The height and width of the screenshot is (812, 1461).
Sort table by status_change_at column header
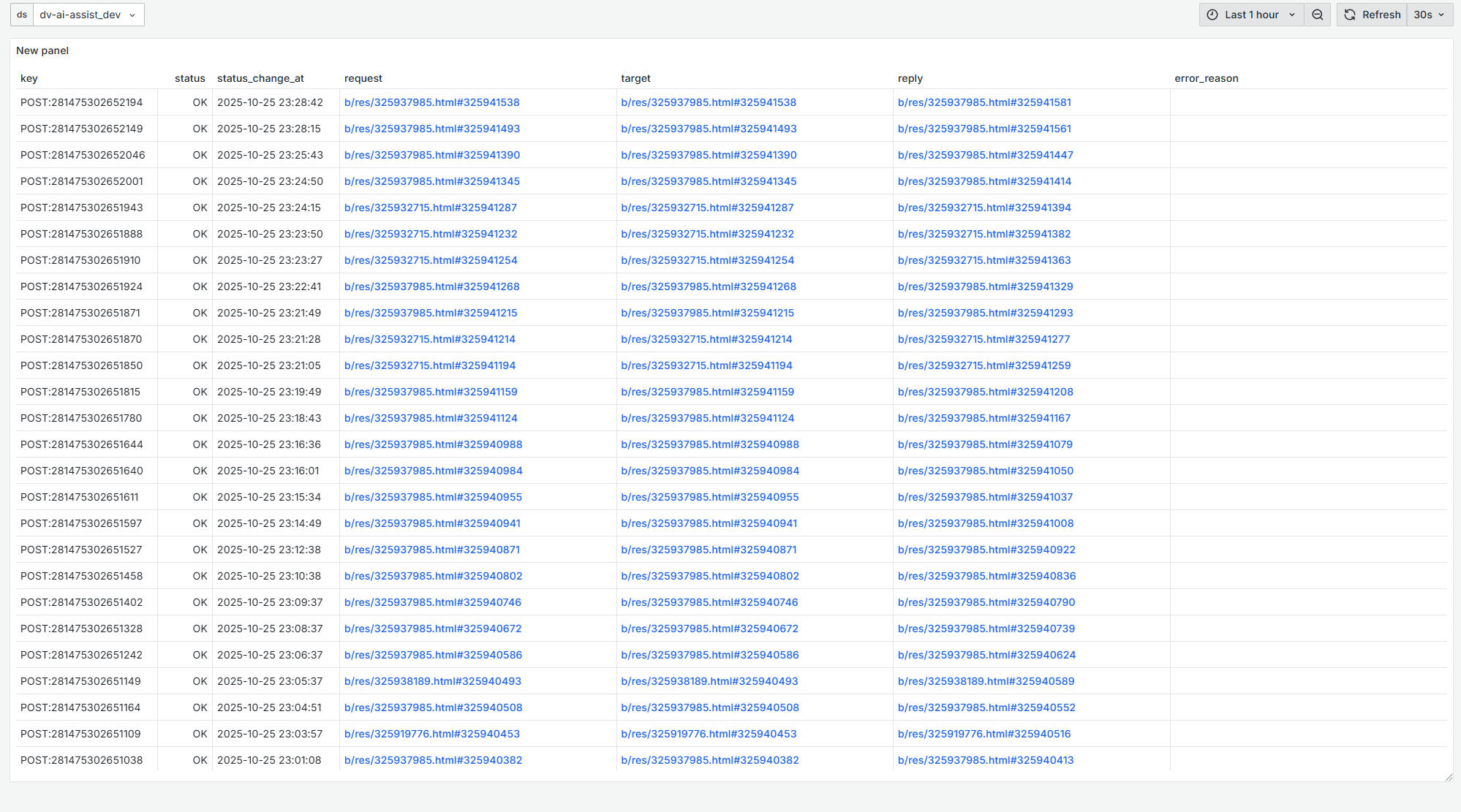[x=260, y=78]
